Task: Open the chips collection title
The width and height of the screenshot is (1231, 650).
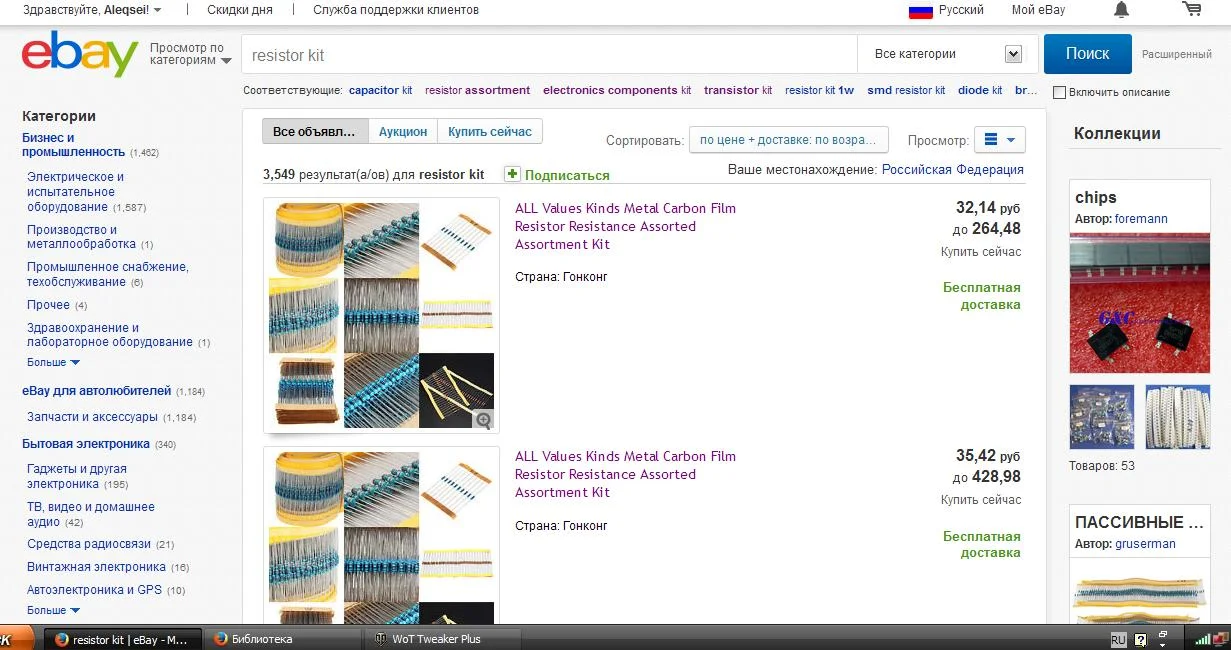Action: point(1096,197)
